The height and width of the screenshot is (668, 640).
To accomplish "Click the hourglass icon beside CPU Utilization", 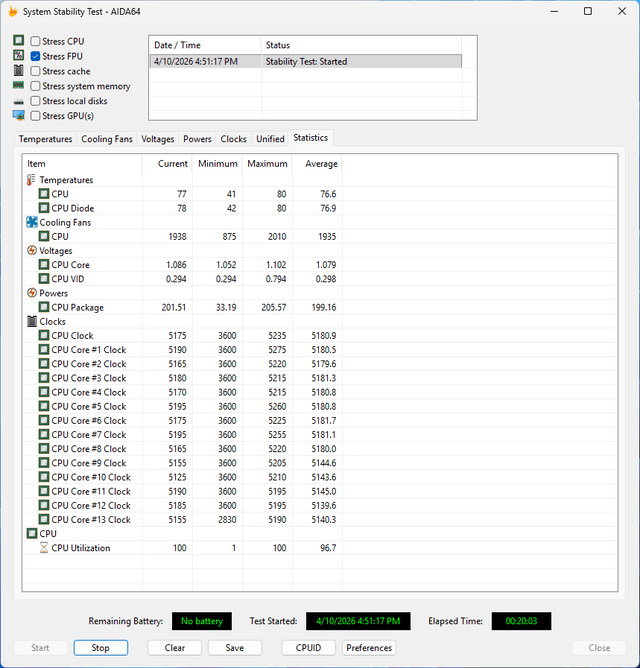I will [x=43, y=547].
